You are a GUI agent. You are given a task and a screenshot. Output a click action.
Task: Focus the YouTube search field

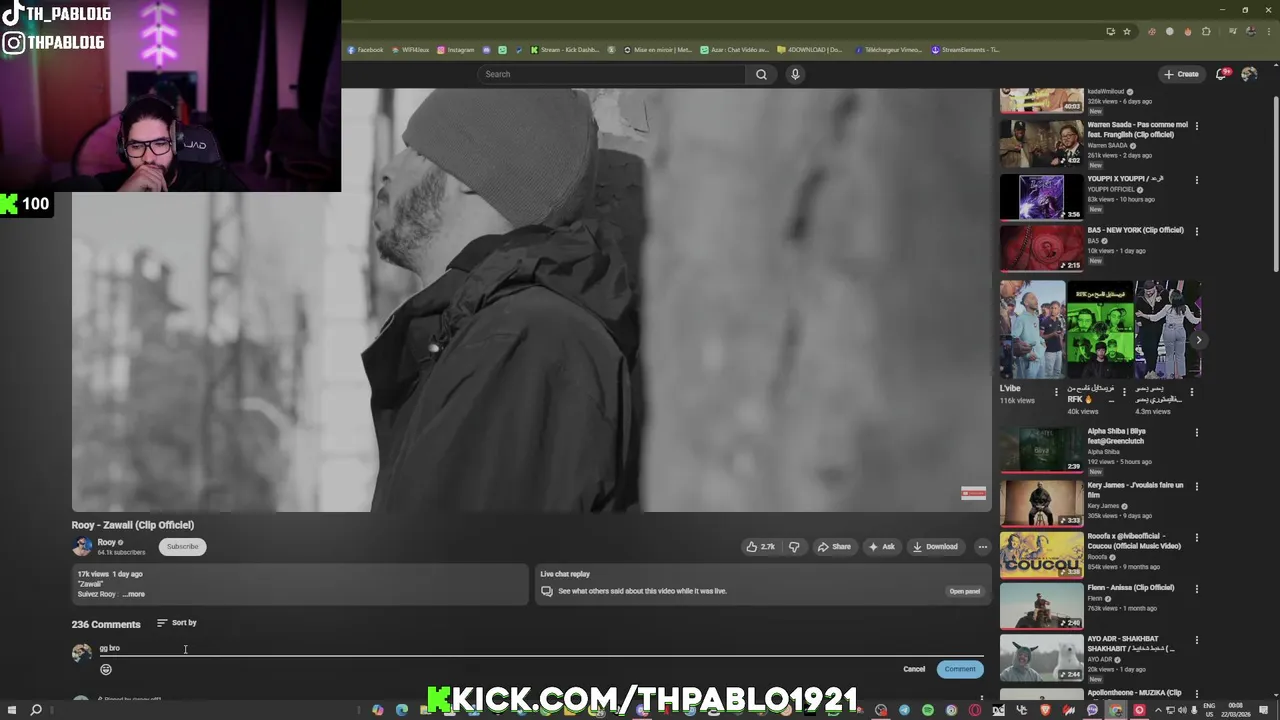pyautogui.click(x=612, y=74)
